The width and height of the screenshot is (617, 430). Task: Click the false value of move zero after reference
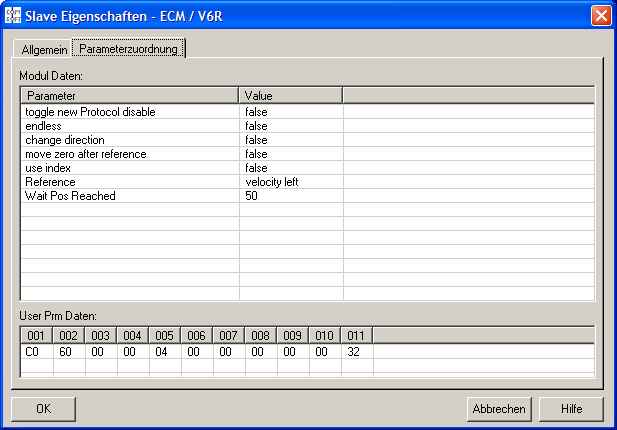click(256, 154)
